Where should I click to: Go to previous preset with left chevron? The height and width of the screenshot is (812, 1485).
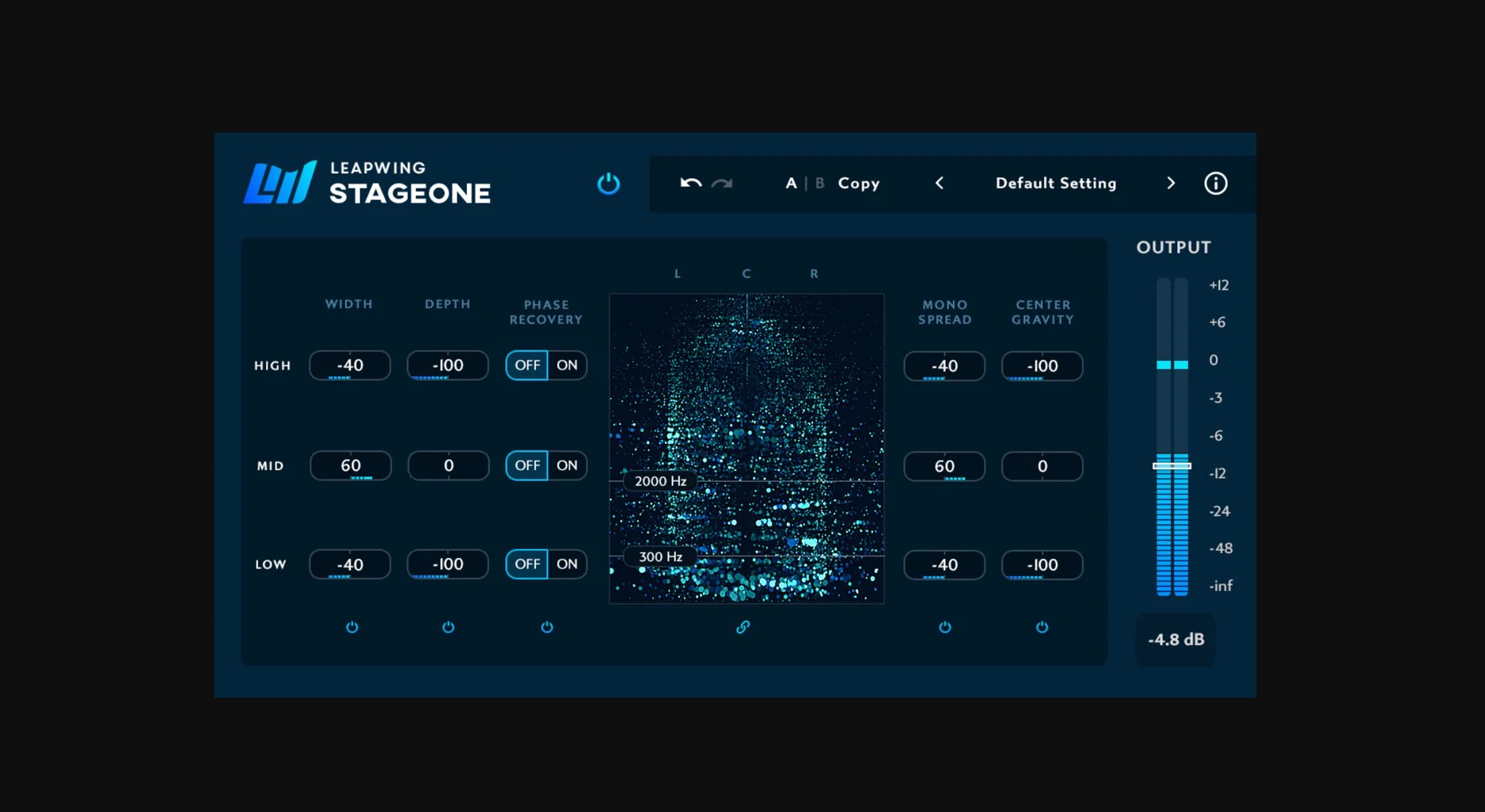(940, 184)
